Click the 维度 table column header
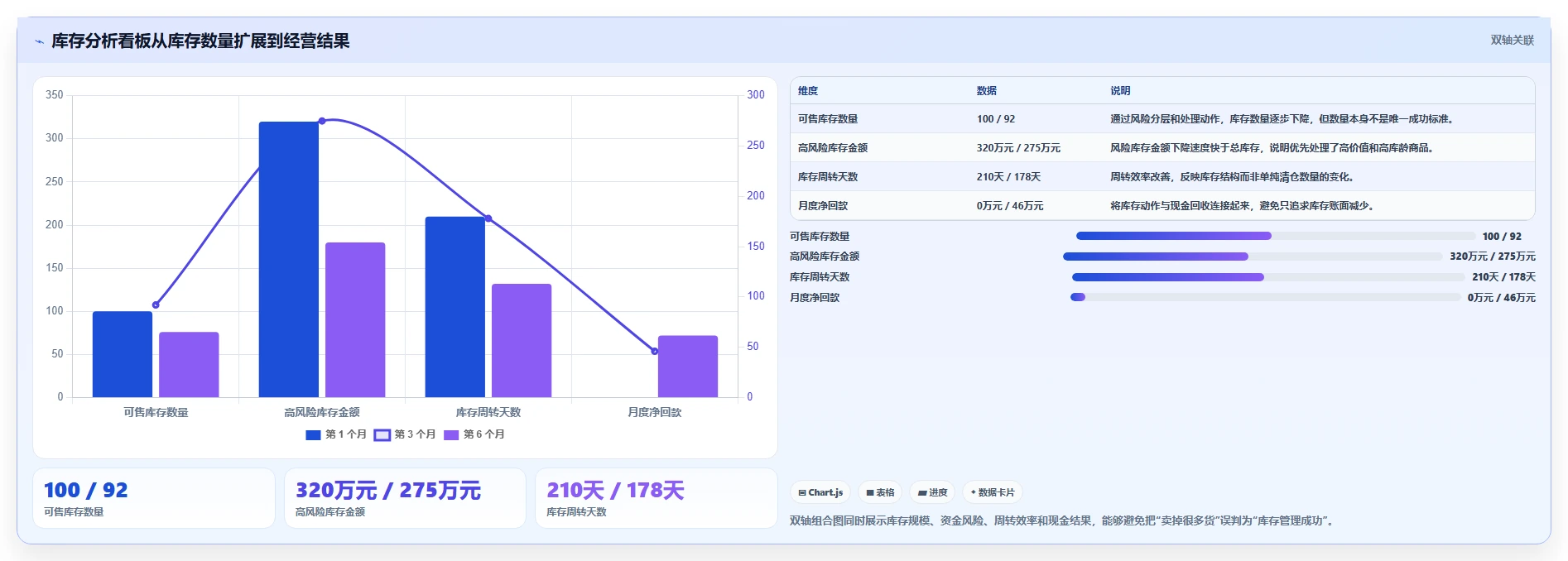 (x=808, y=91)
